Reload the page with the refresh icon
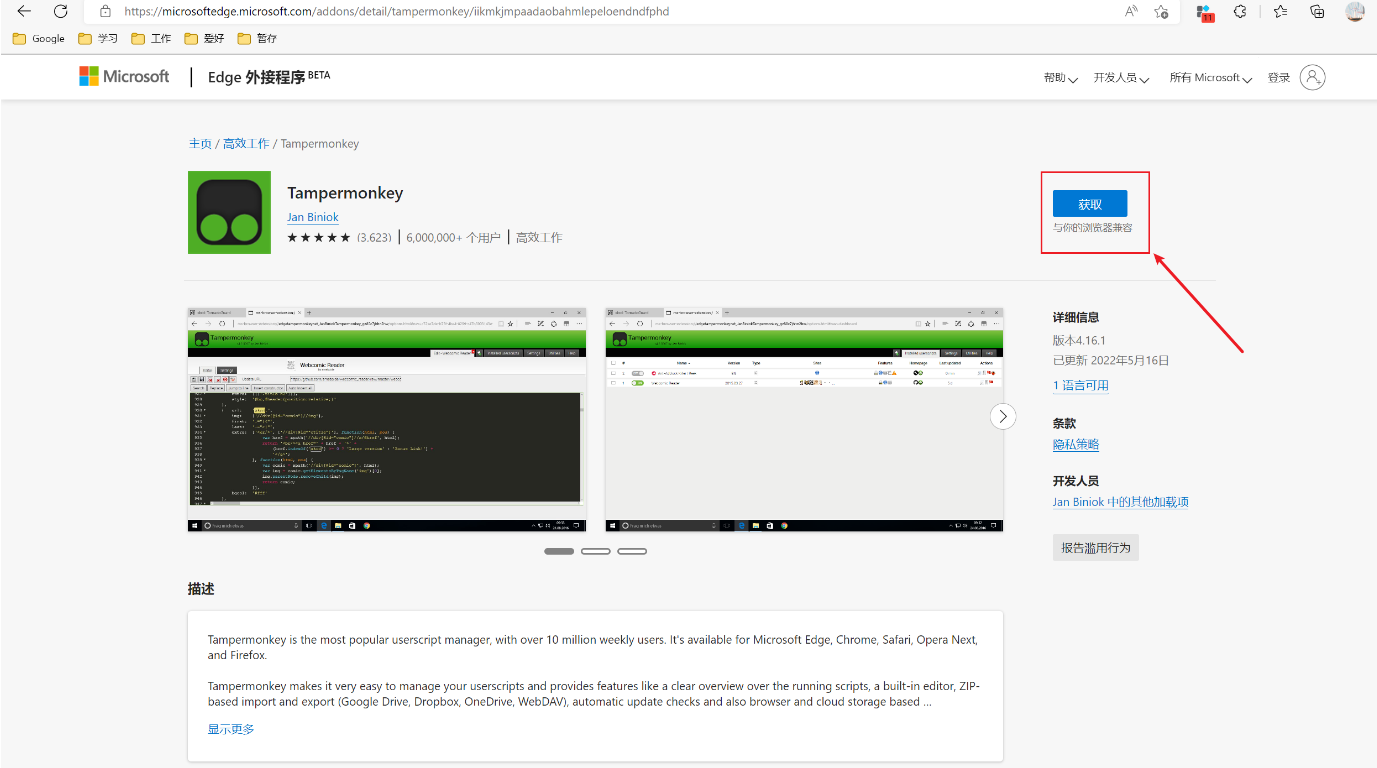Viewport: 1377px width, 768px height. click(60, 11)
